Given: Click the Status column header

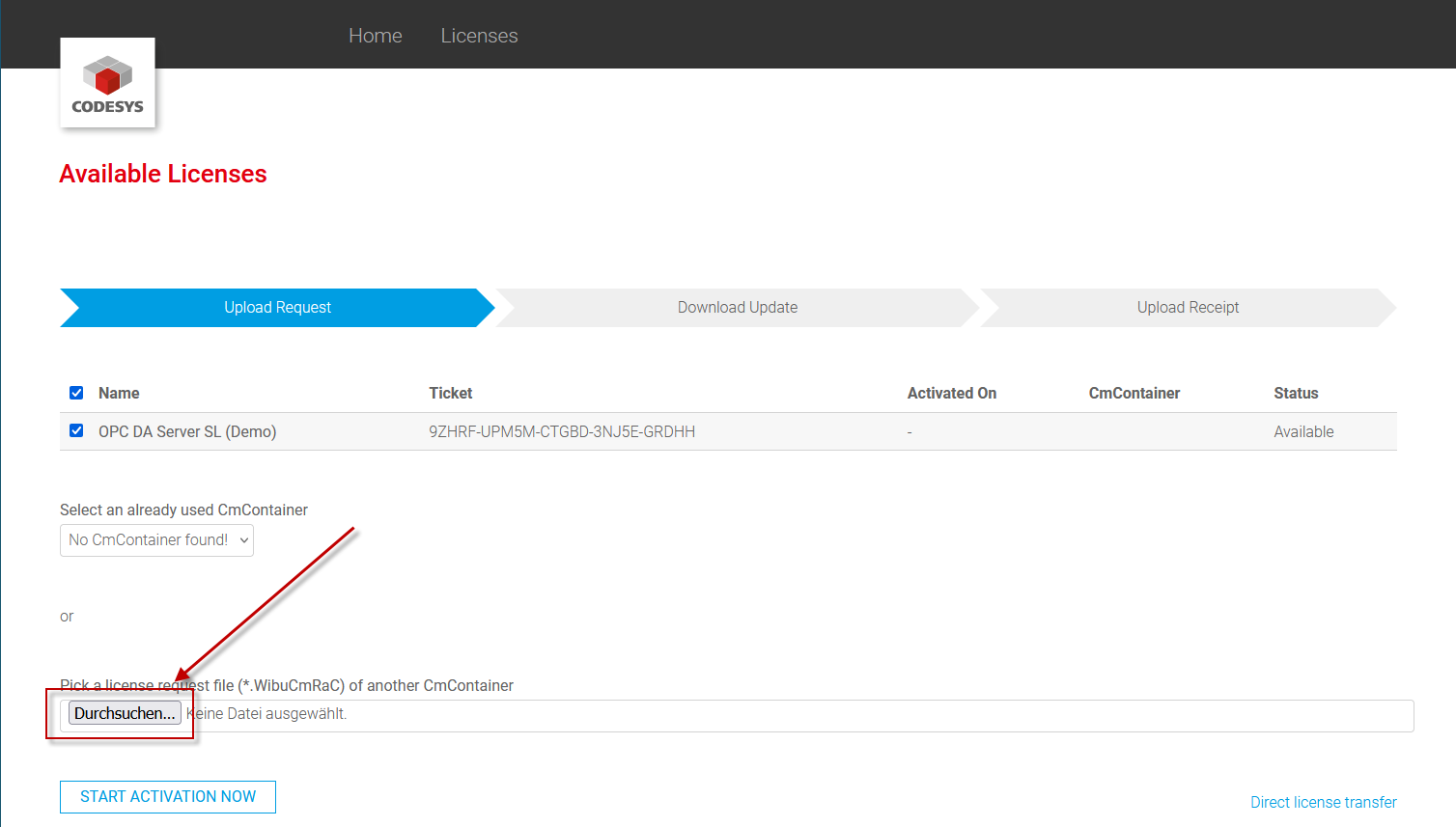Looking at the screenshot, I should (x=1295, y=394).
